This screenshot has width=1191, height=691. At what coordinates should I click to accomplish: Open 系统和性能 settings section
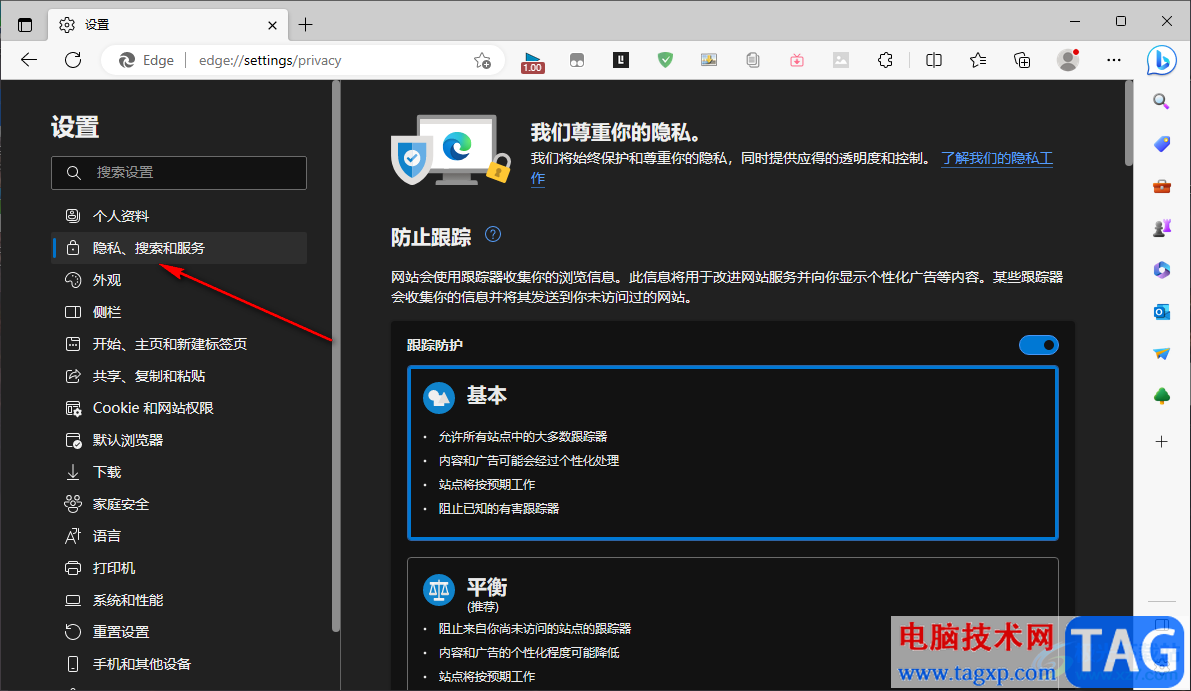point(179,600)
